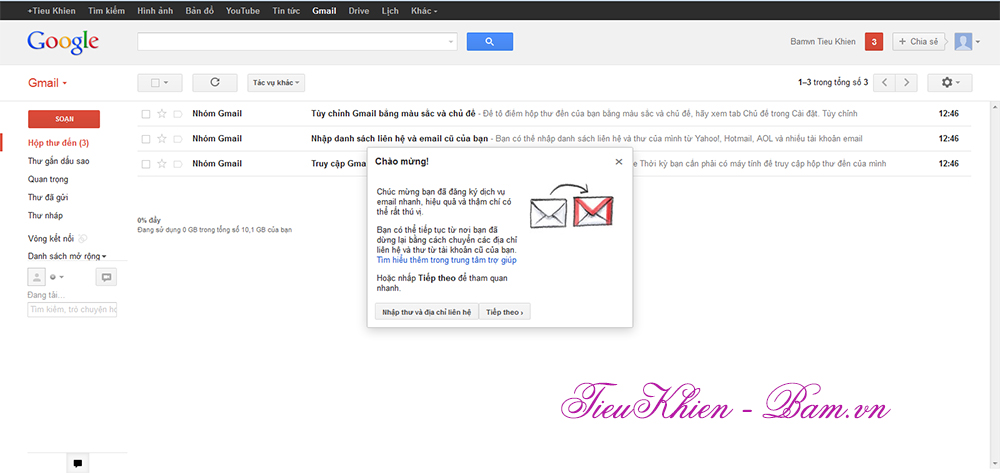Mark importance on Truy cập Gmail message
This screenshot has width=1000, height=473.
click(178, 164)
